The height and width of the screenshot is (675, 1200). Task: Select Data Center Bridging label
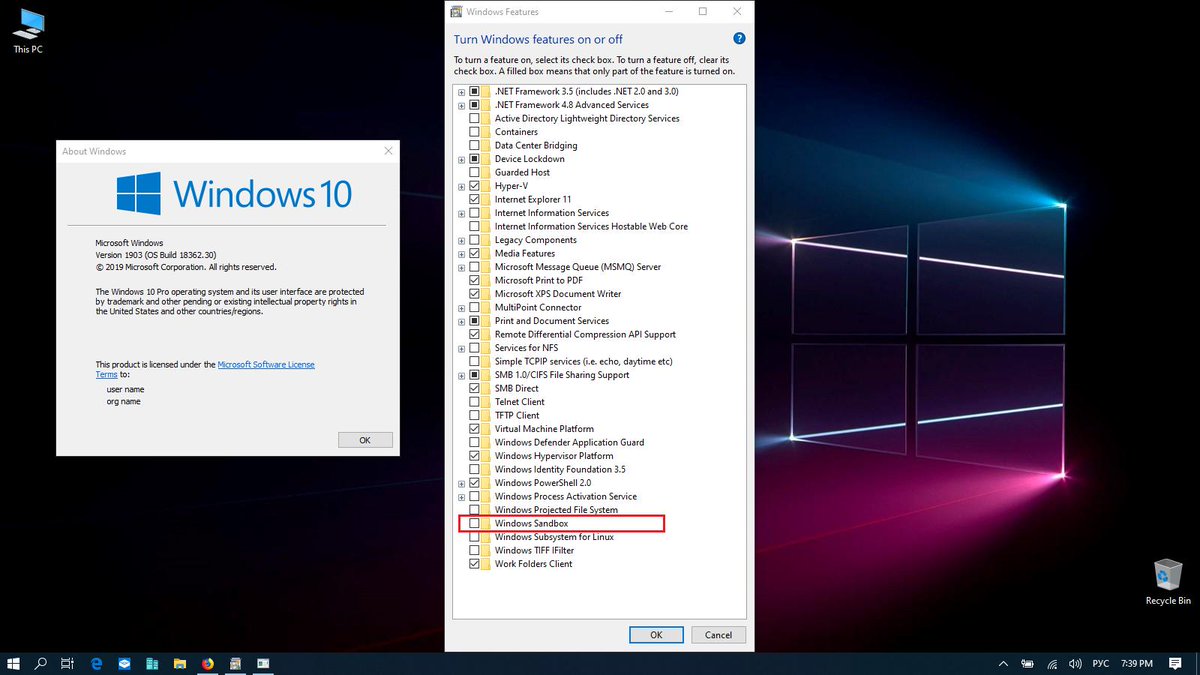tap(536, 145)
